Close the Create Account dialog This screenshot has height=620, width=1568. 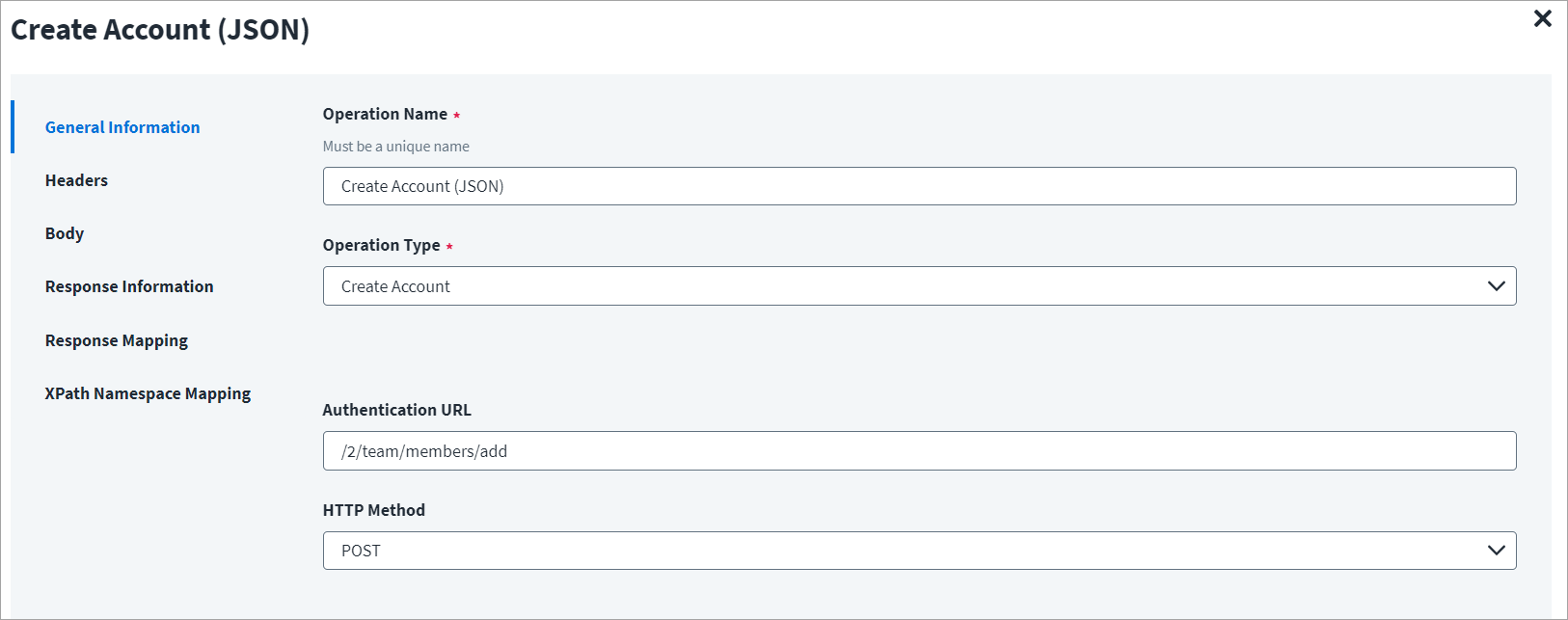click(x=1542, y=18)
